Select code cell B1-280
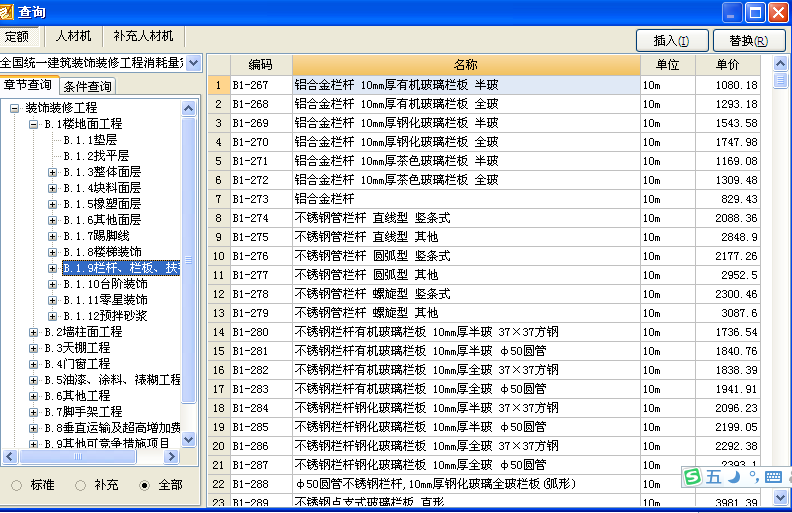 [x=261, y=332]
